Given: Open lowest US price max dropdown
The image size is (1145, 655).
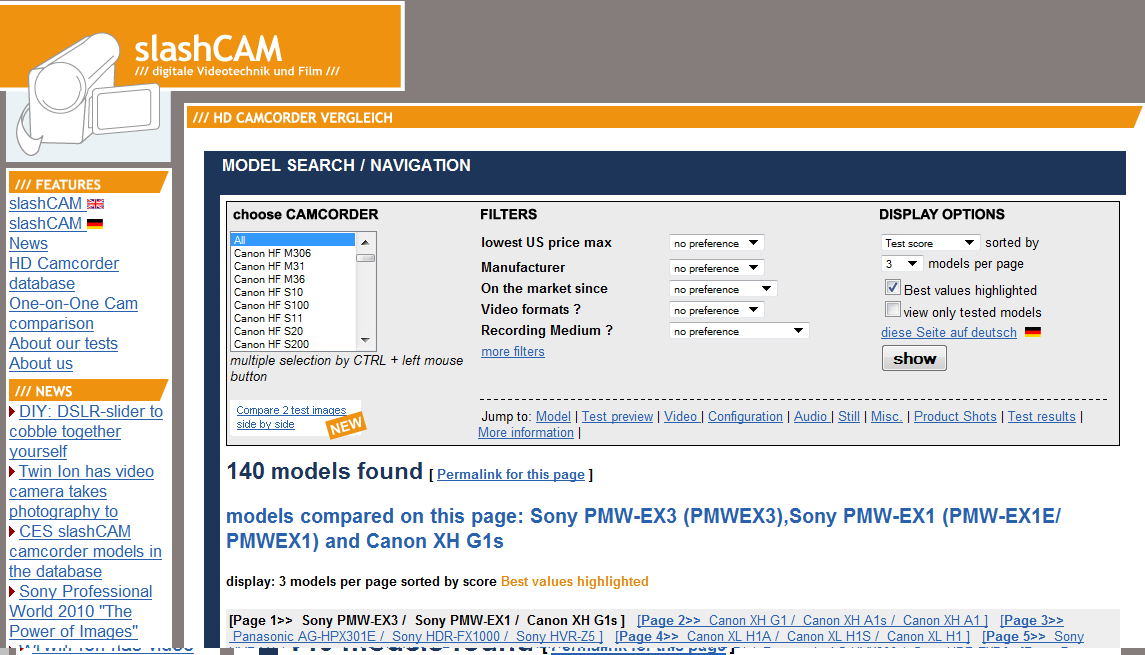Looking at the screenshot, I should (716, 243).
